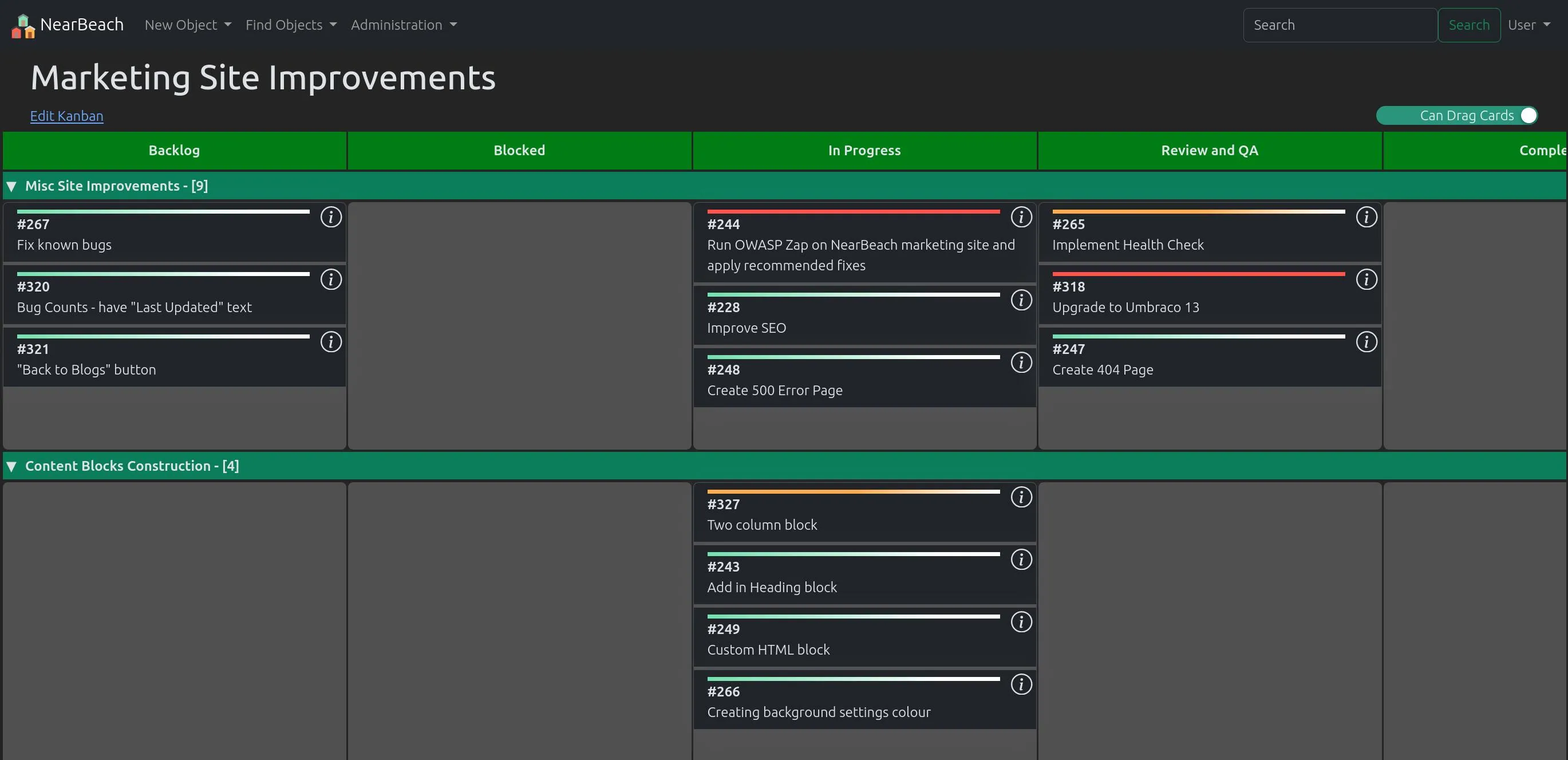Click info icon on Two column block card
The height and width of the screenshot is (760, 1568).
coord(1021,497)
